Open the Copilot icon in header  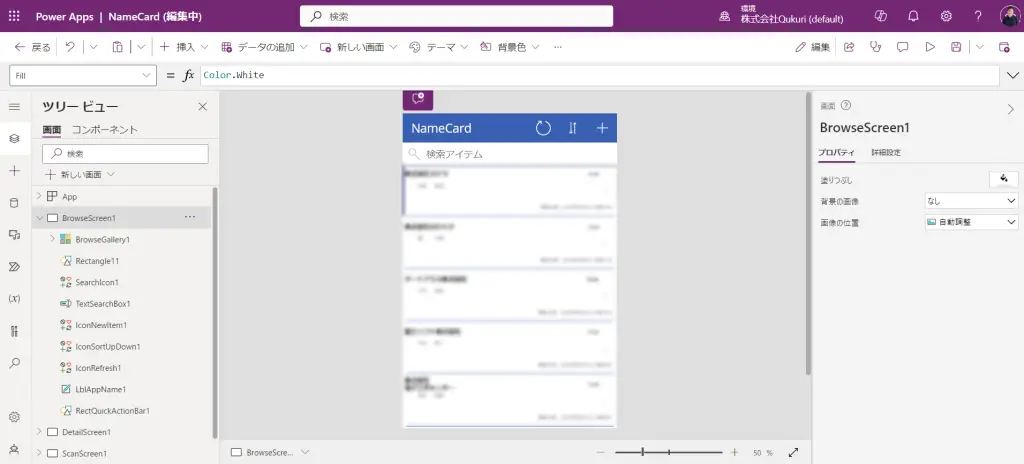880,16
